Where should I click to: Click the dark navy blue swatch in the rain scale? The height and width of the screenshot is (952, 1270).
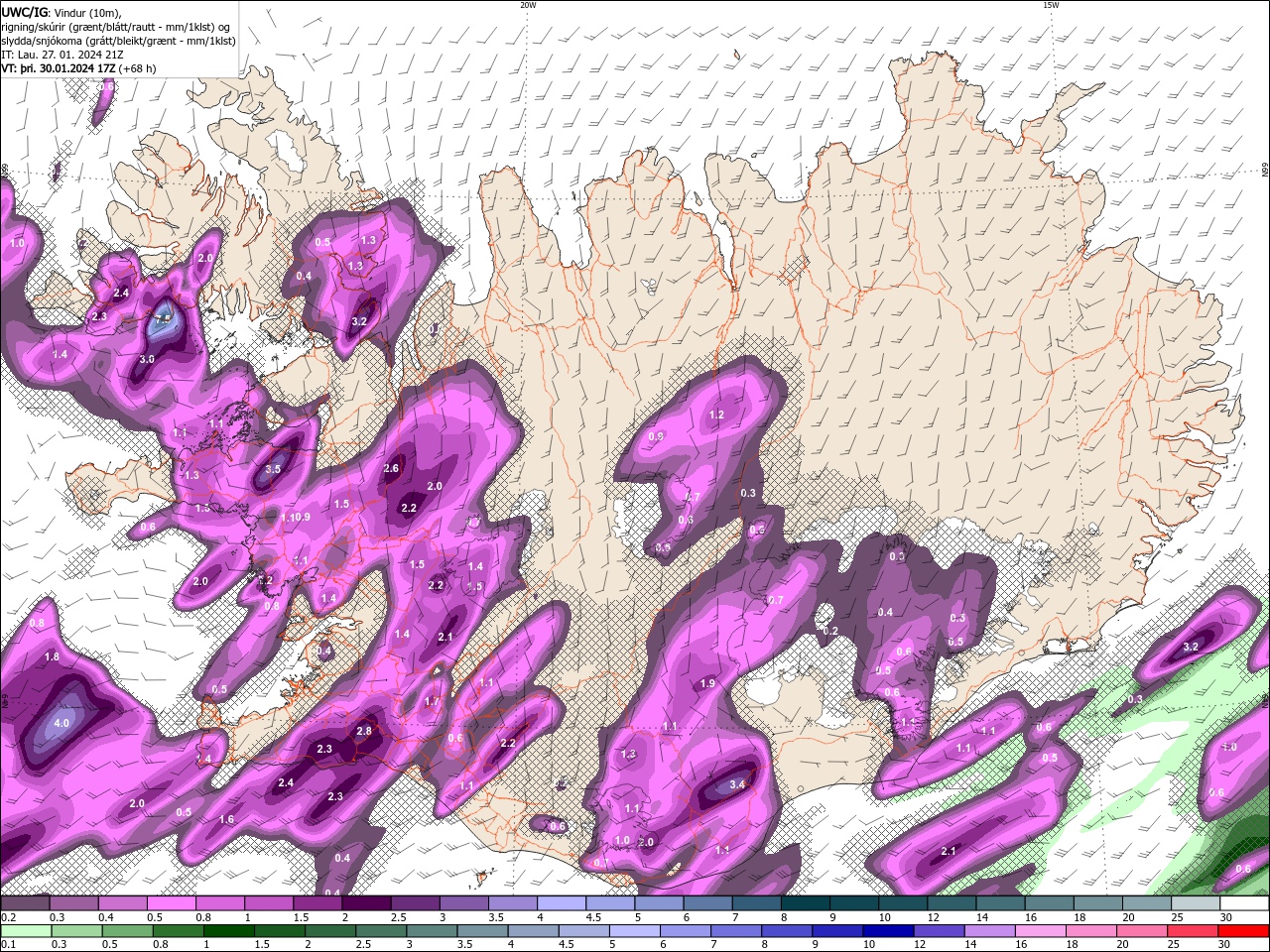[x=887, y=931]
